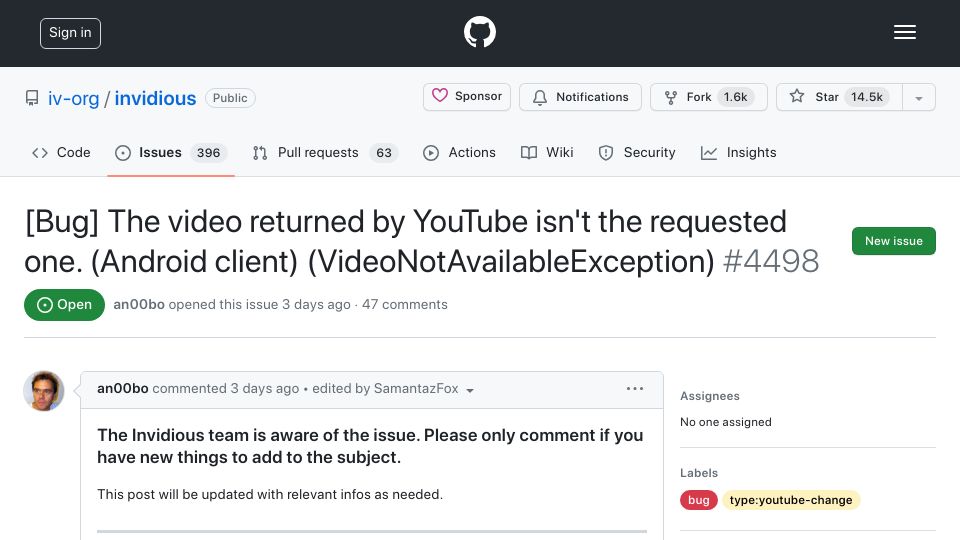
Task: Open the iv-org organization link
Action: [73, 98]
